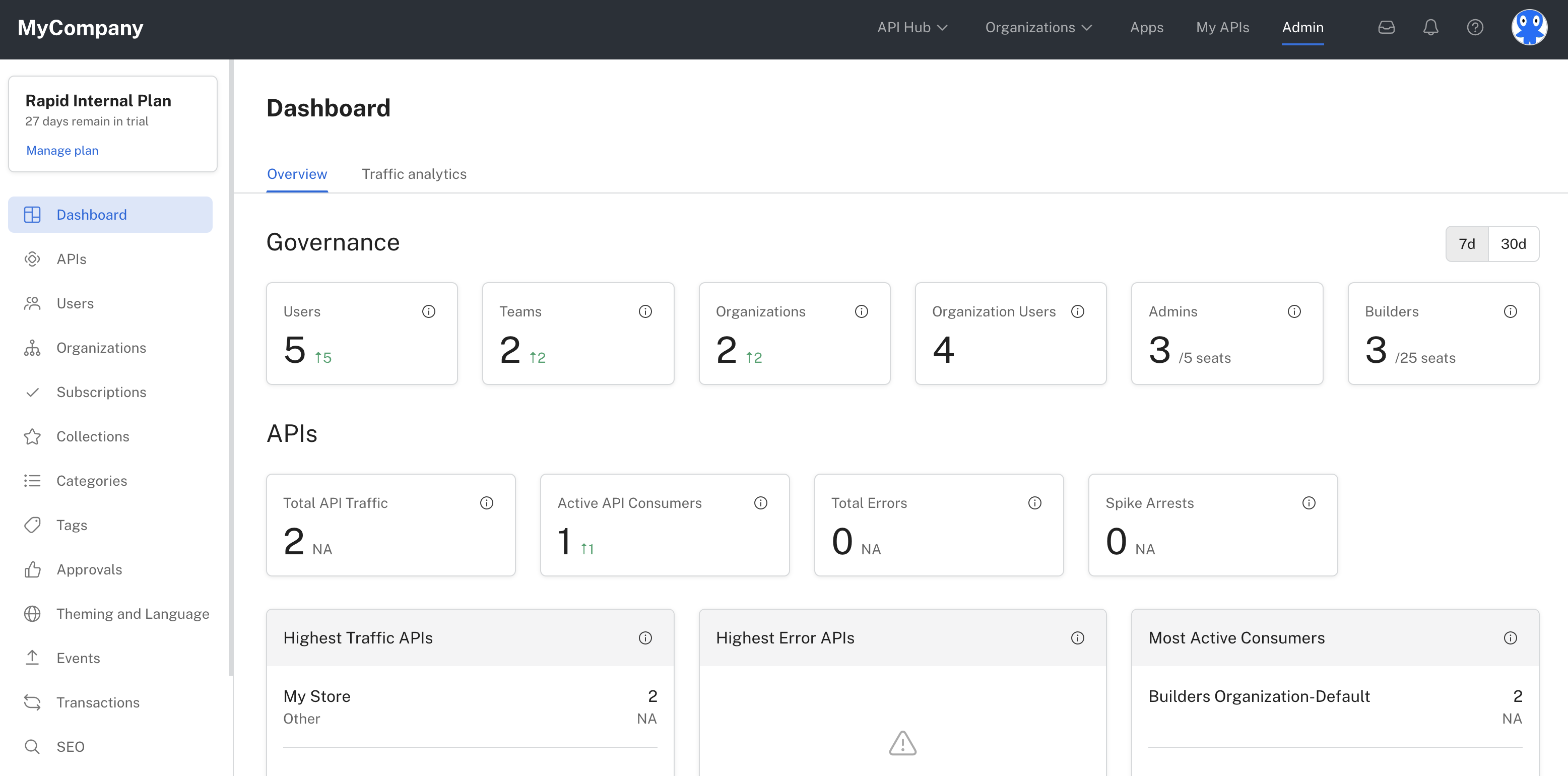Screen dimensions: 1568x776
Task: Click the Most Active Consumers info icon
Action: (1510, 638)
